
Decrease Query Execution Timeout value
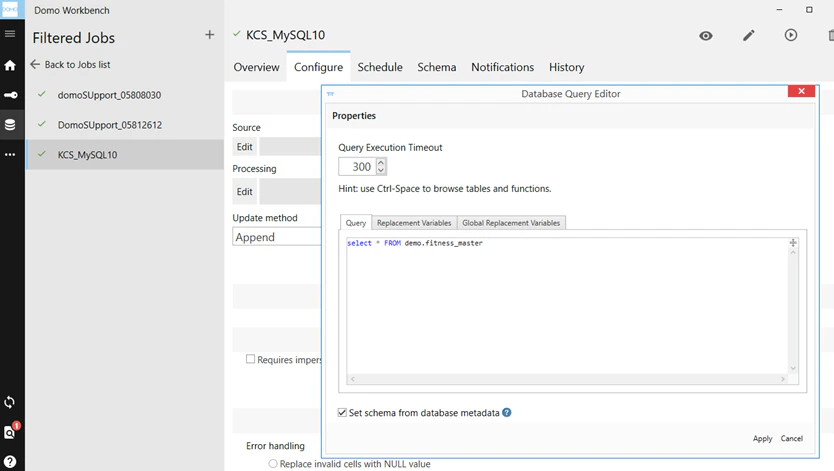coord(381,171)
